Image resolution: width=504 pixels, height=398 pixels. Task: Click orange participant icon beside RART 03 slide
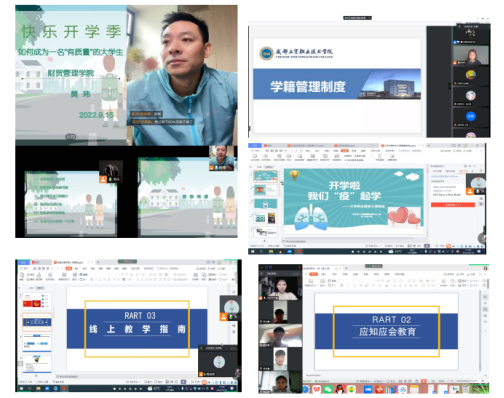[223, 316]
